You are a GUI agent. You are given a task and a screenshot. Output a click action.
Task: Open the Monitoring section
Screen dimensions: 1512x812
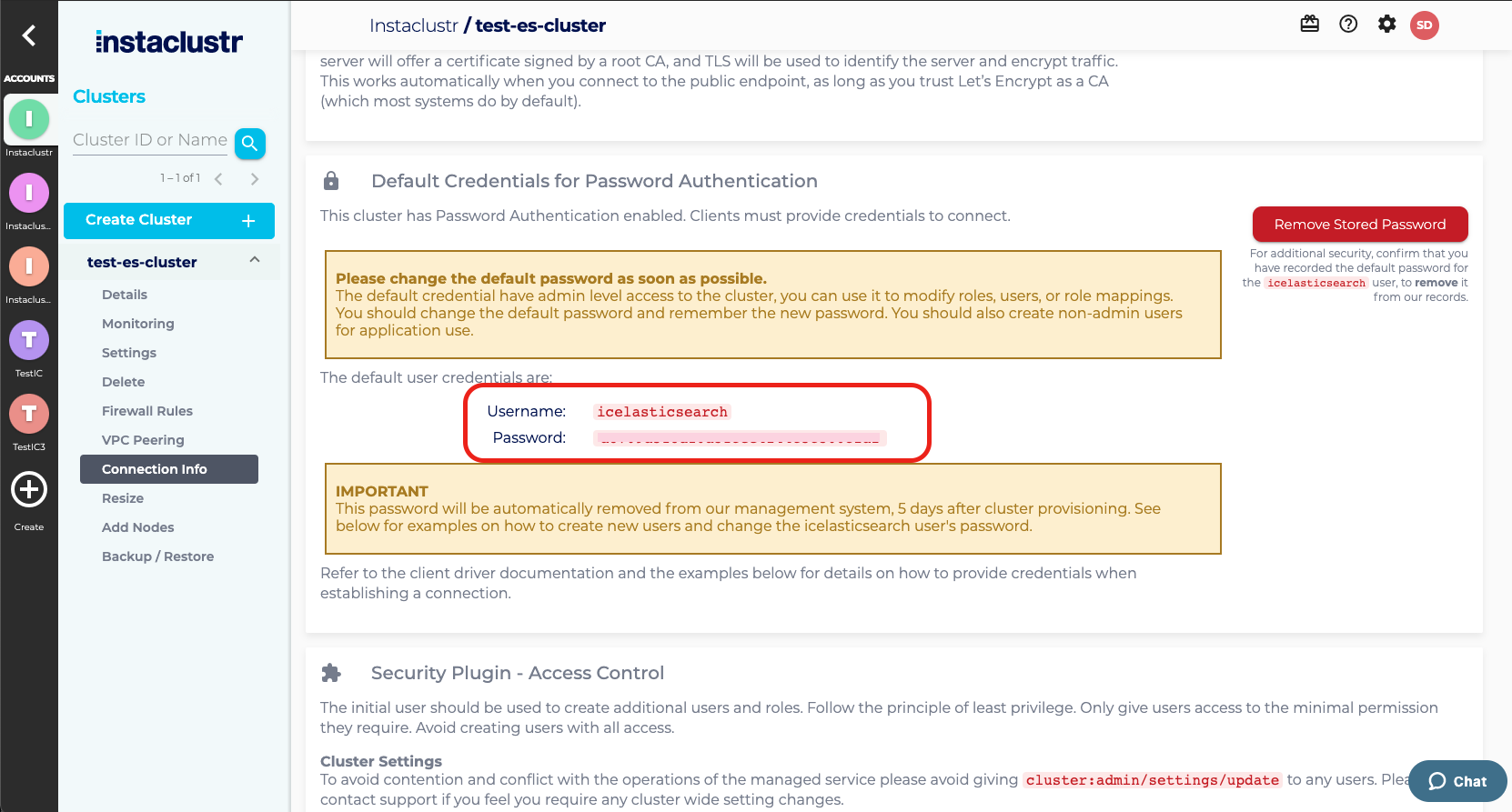tap(137, 324)
